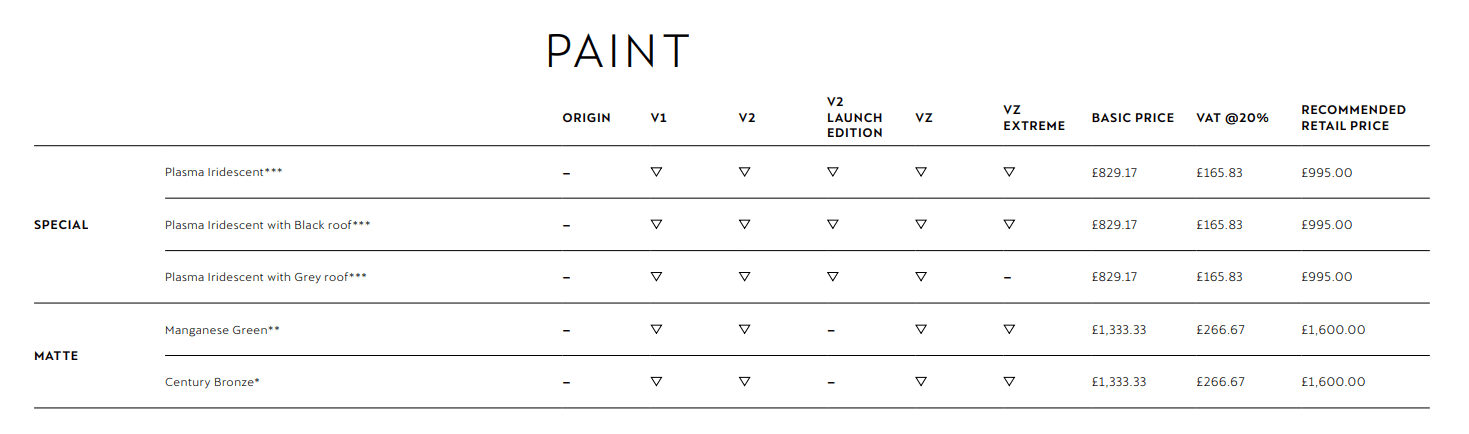Select VZ Extreme triangle for Century Bronze
The height and width of the screenshot is (434, 1469).
pos(1009,381)
